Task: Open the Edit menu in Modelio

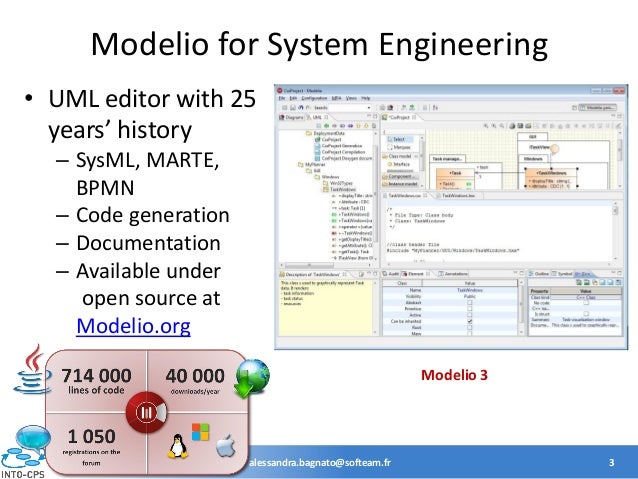Action: pos(293,98)
